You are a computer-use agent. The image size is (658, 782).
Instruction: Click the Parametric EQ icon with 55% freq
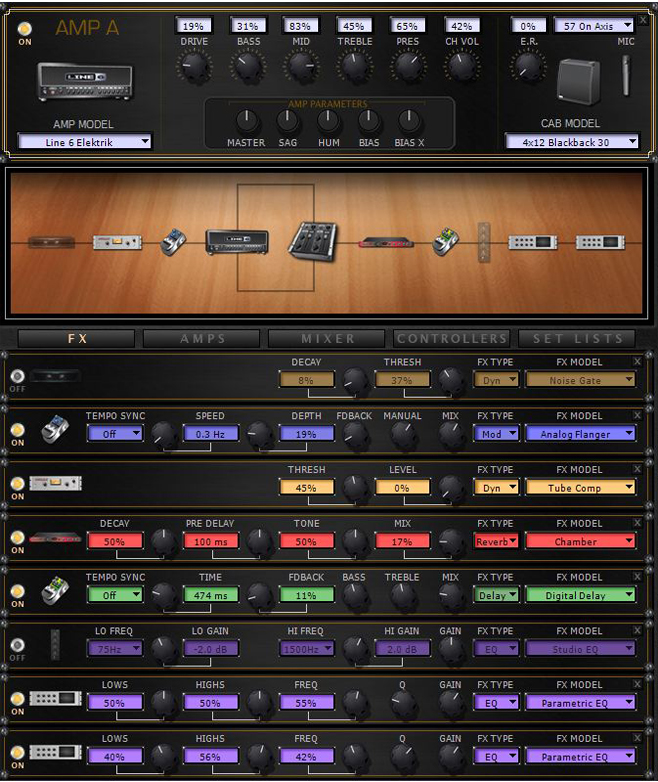[x=55, y=698]
